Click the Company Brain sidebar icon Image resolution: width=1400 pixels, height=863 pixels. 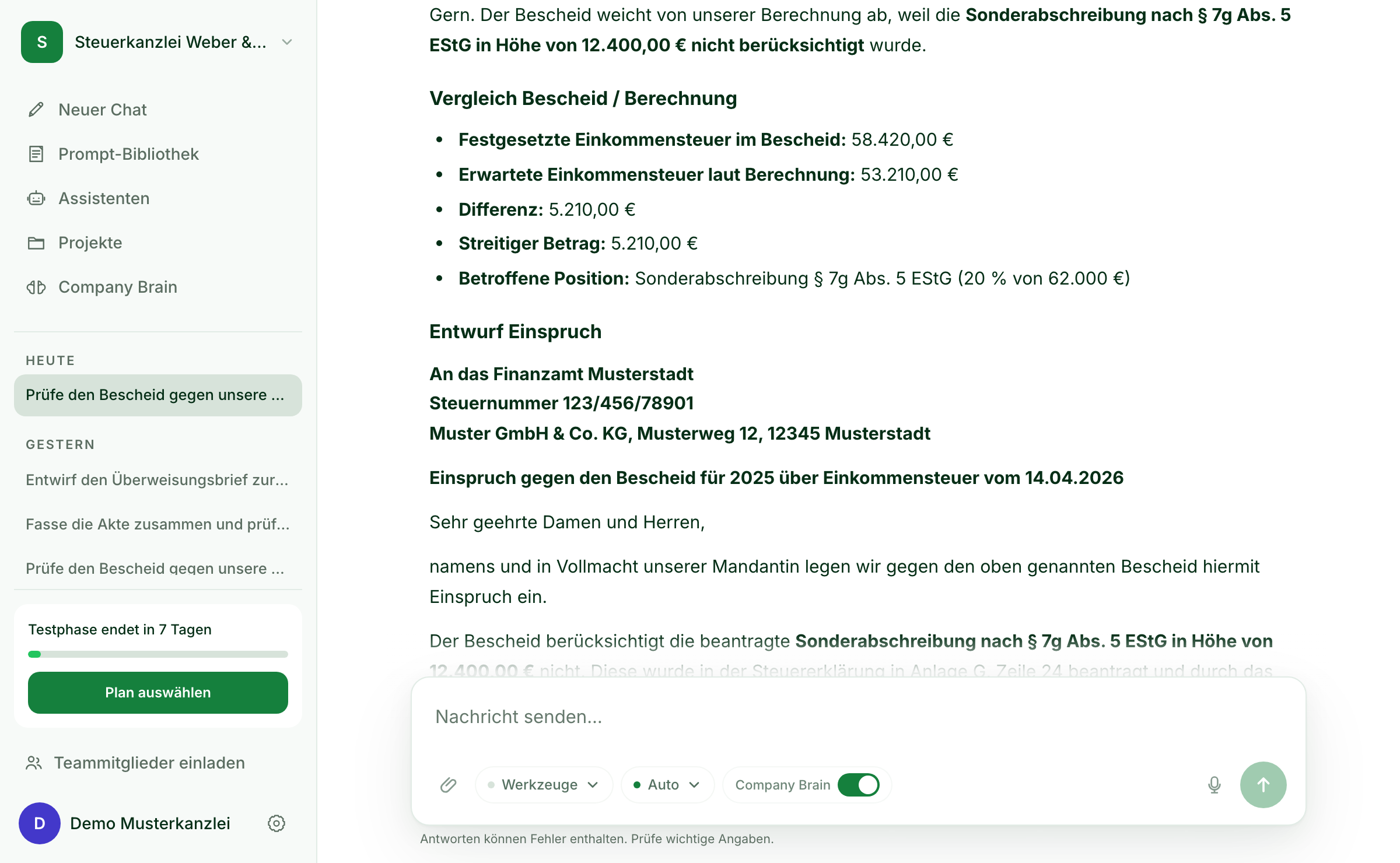point(36,287)
